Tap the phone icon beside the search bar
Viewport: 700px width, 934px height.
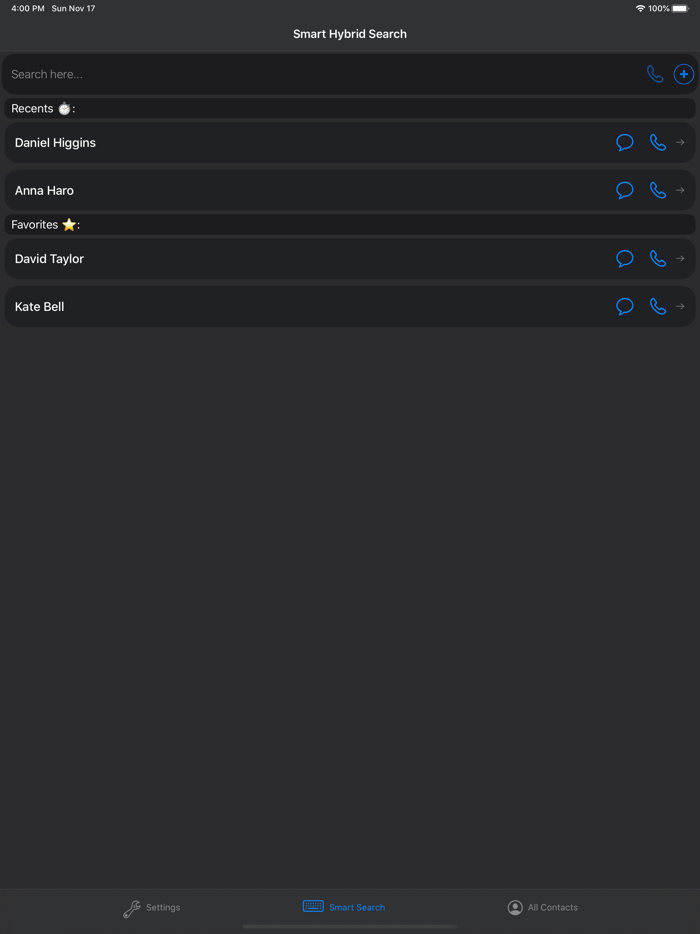pyautogui.click(x=655, y=74)
